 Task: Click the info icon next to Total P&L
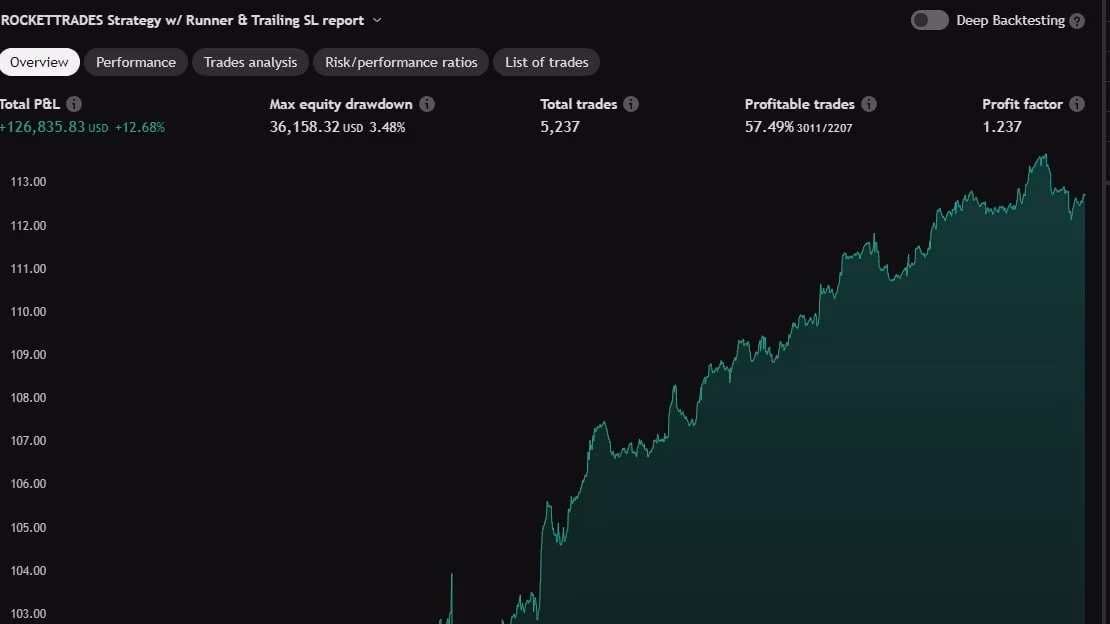click(74, 104)
